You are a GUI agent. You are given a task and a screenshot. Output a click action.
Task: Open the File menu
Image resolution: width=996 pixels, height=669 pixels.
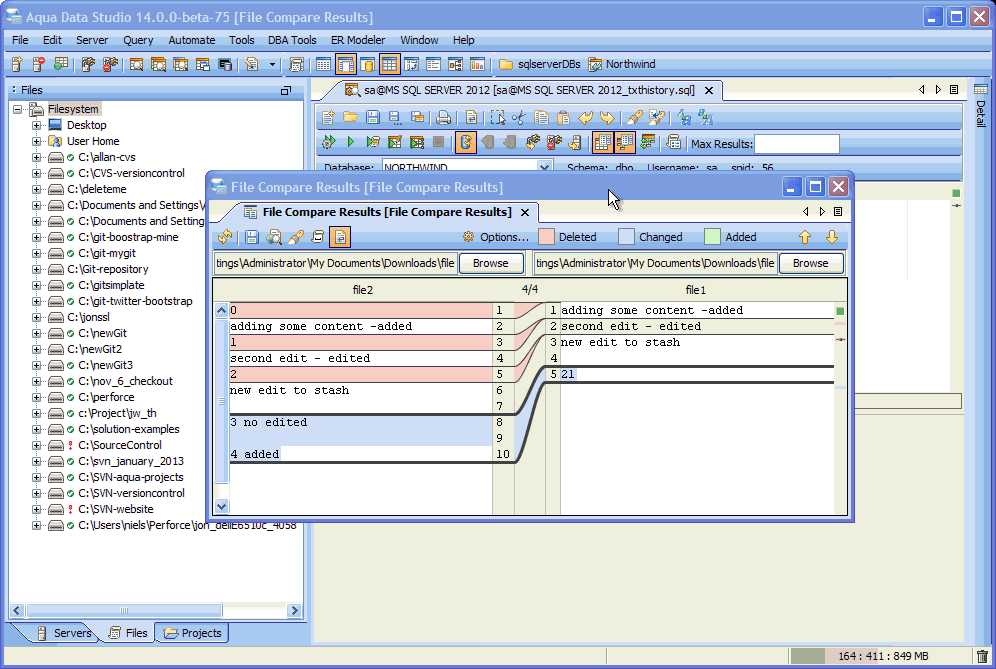[20, 40]
